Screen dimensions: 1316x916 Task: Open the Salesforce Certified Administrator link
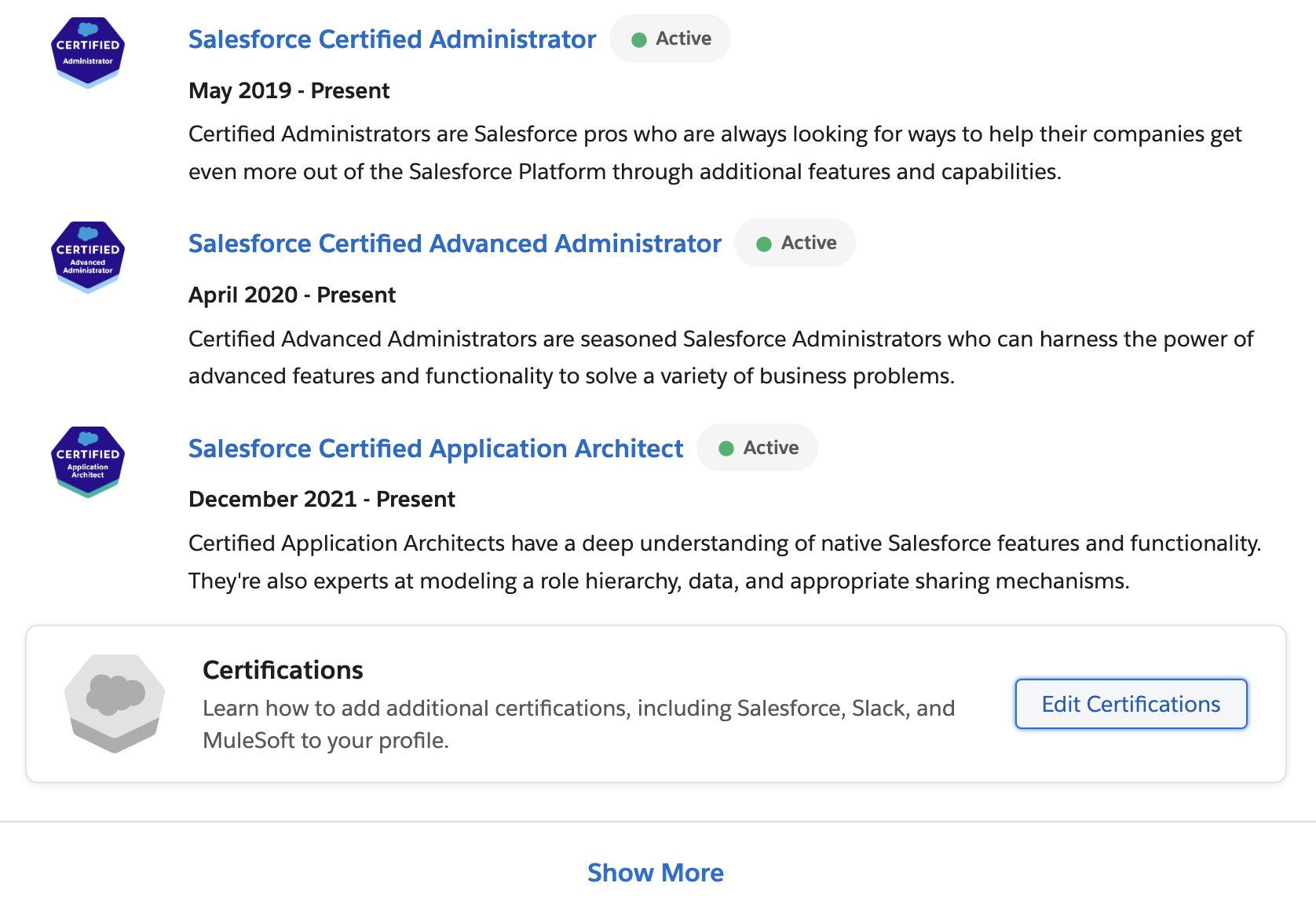point(392,39)
